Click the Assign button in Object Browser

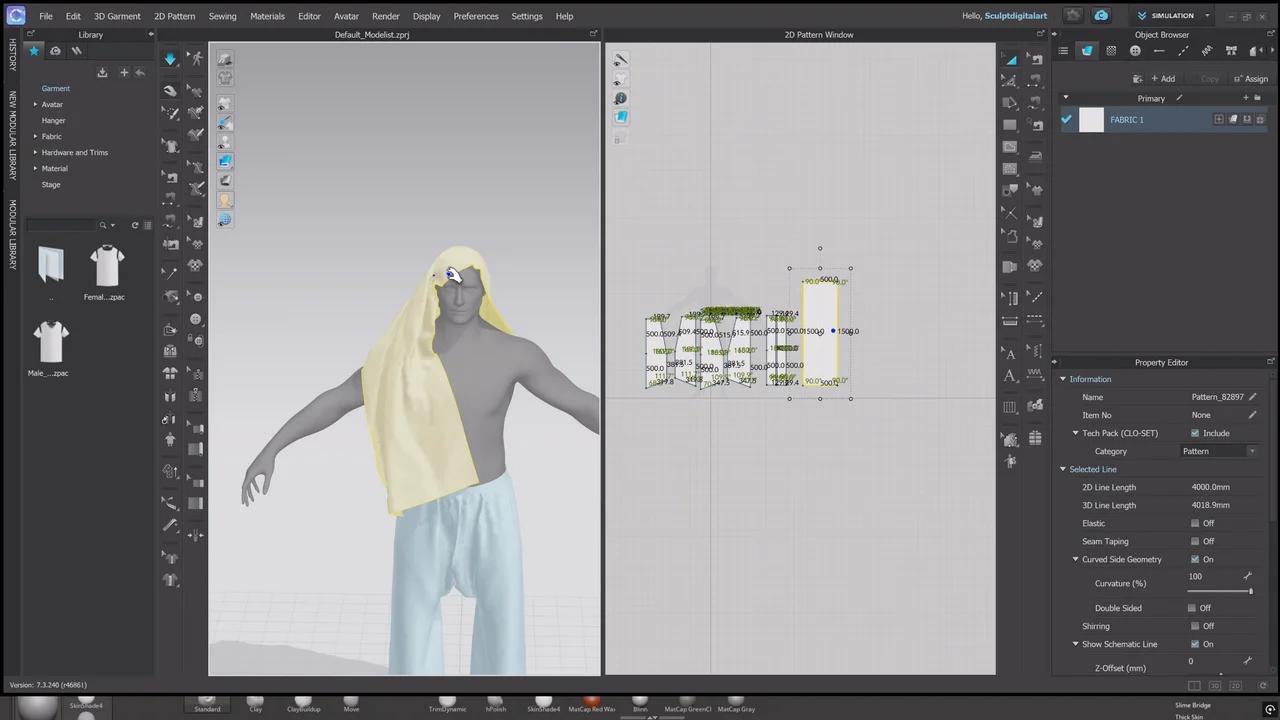pyautogui.click(x=1251, y=79)
